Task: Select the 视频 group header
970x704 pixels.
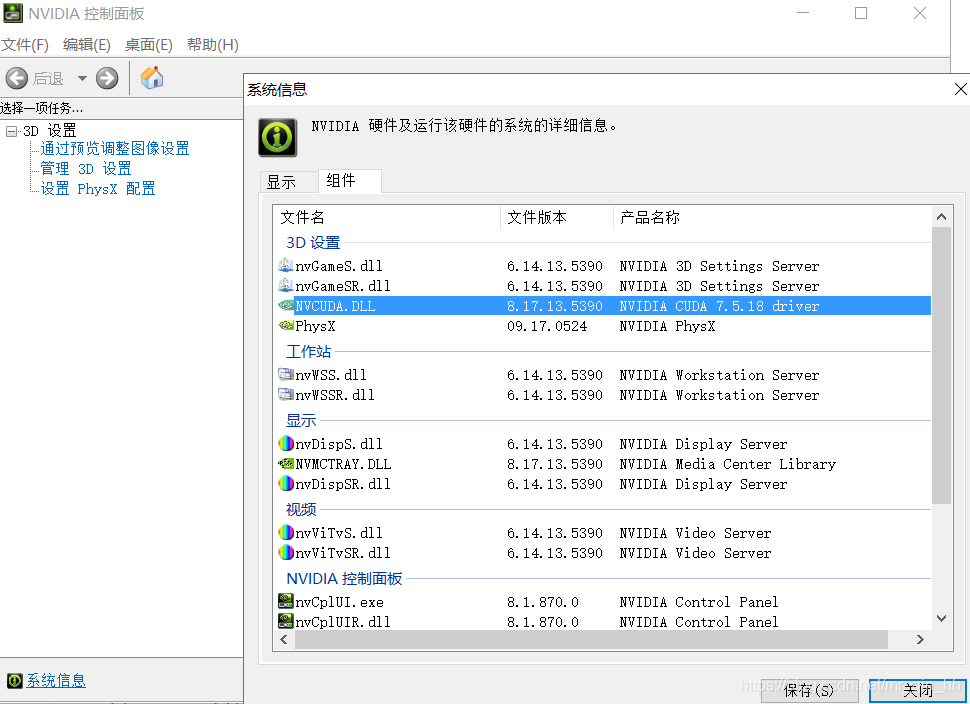Action: click(x=301, y=510)
